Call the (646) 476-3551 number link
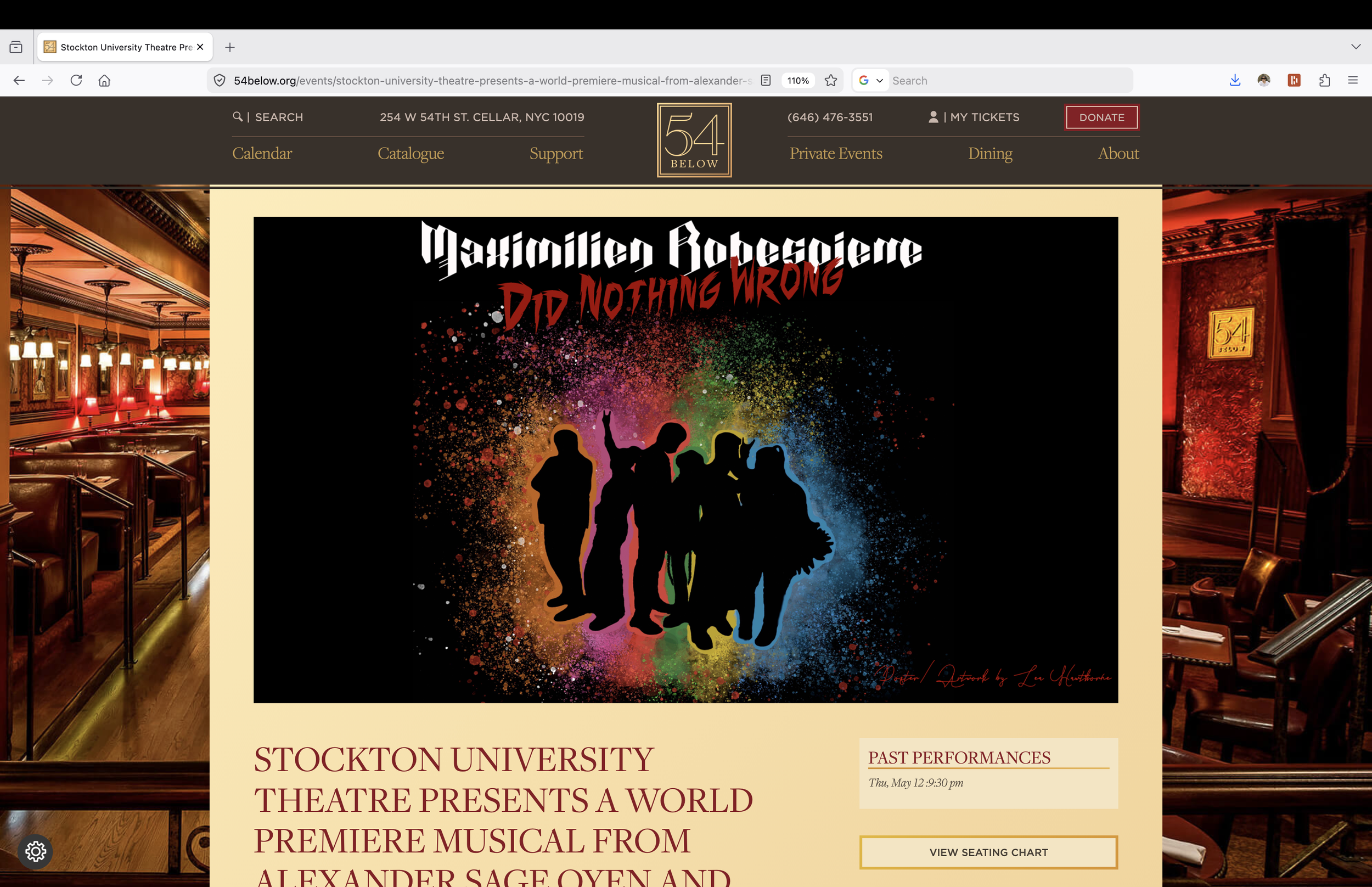The height and width of the screenshot is (887, 1372). click(x=830, y=117)
